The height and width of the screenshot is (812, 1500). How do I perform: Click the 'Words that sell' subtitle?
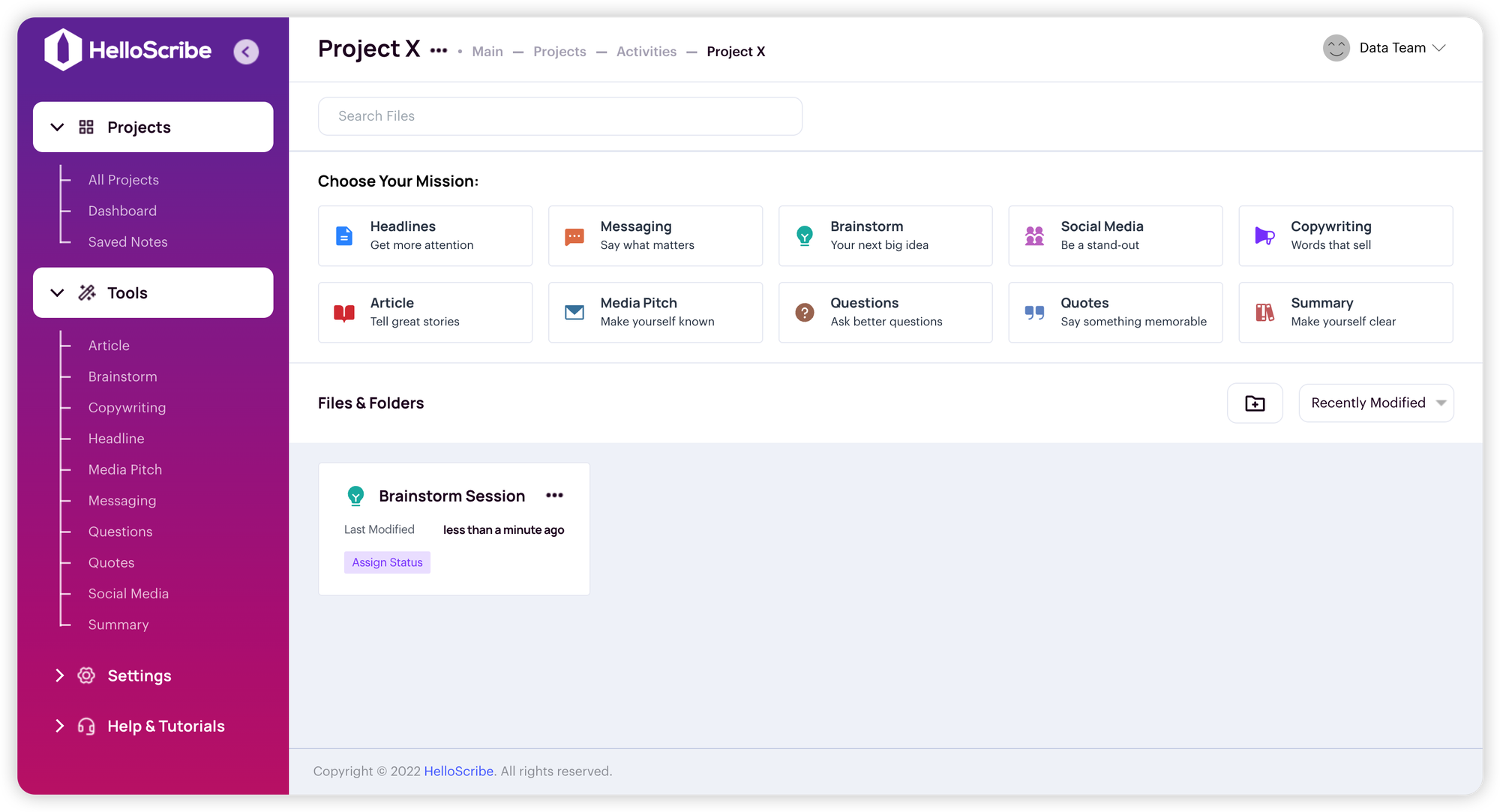tap(1330, 245)
